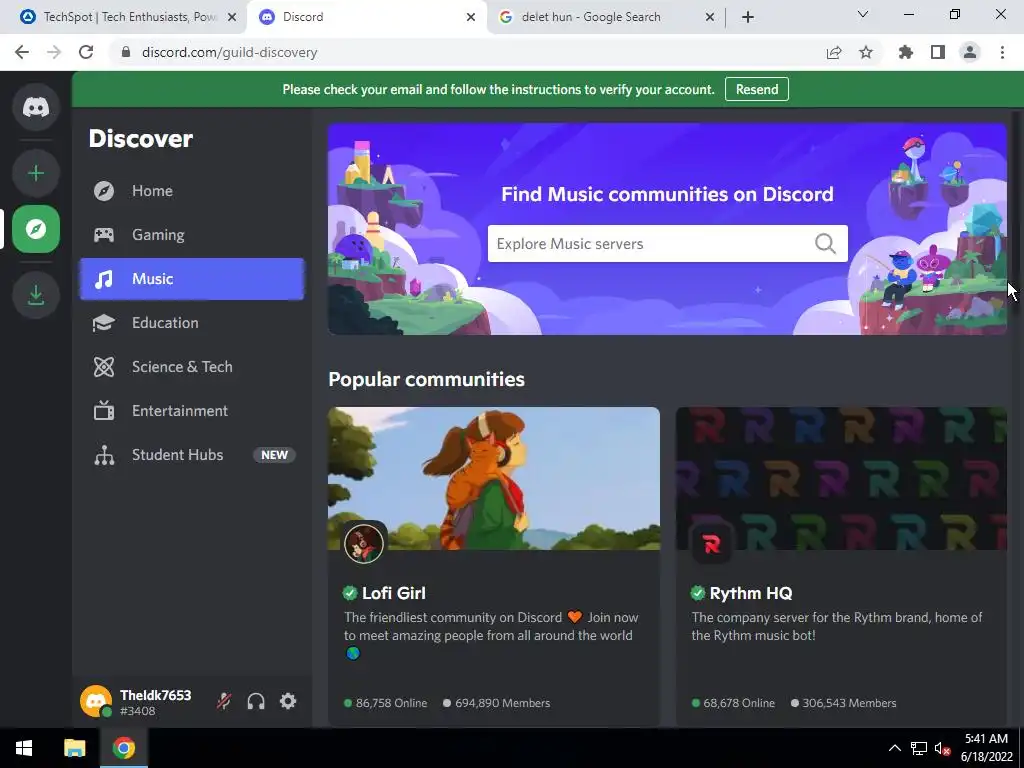This screenshot has height=768, width=1024.
Task: Open the Lofi Girl community card banner
Action: [494, 478]
